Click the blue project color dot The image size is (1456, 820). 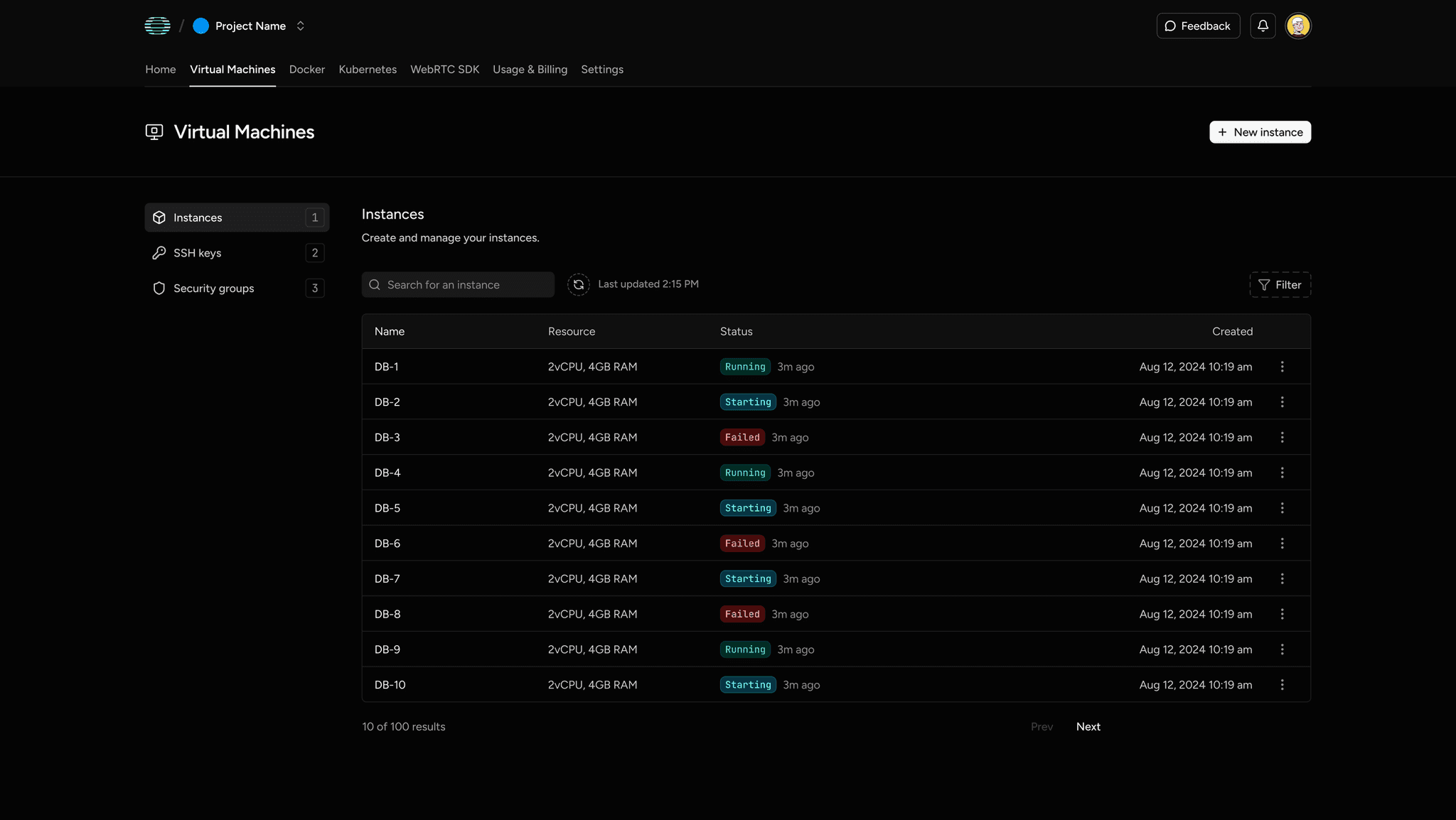pos(201,26)
